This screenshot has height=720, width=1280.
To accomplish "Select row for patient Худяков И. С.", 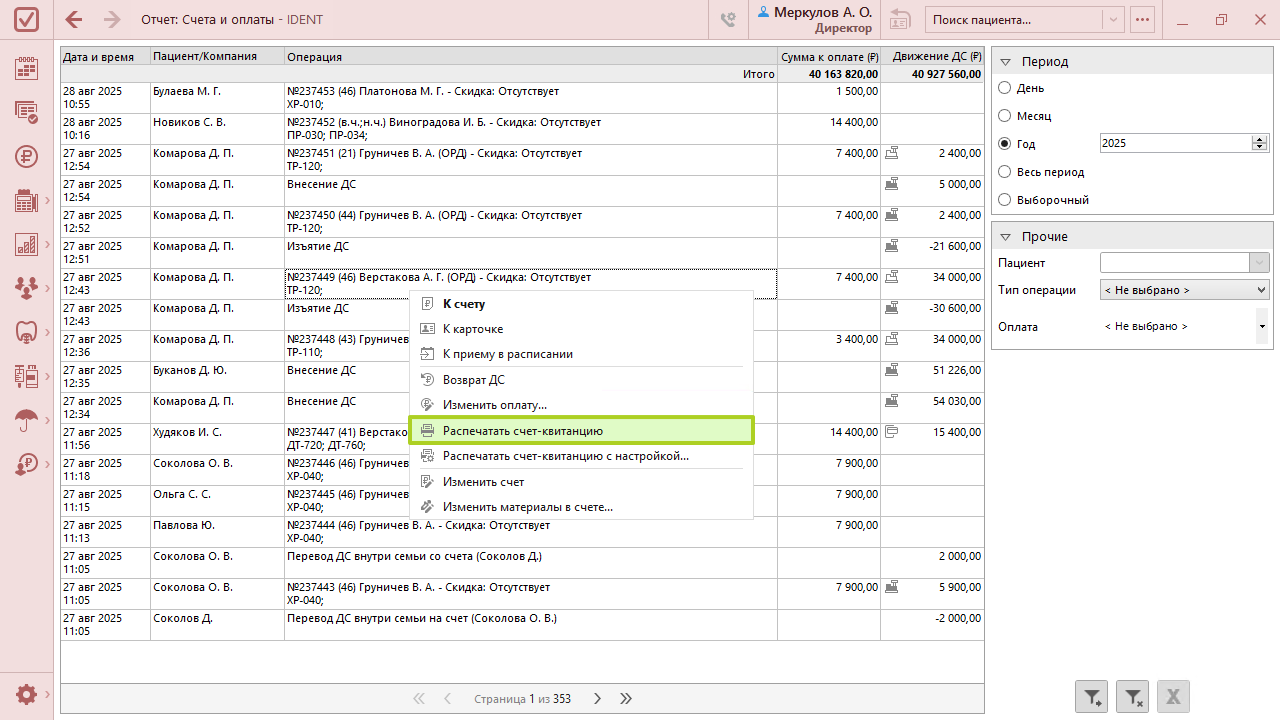I will click(522, 439).
